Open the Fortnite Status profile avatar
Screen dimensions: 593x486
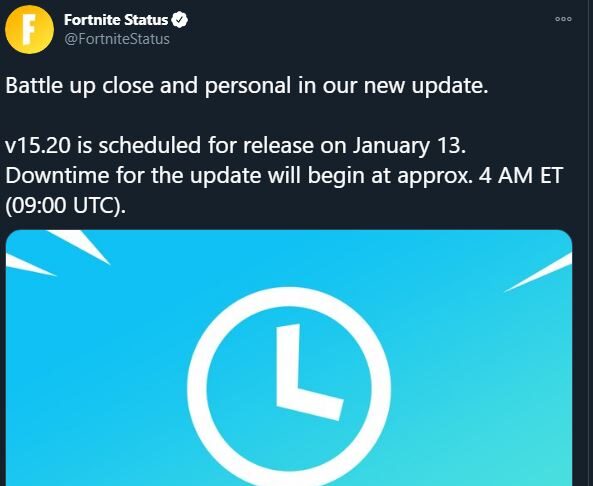(29, 30)
